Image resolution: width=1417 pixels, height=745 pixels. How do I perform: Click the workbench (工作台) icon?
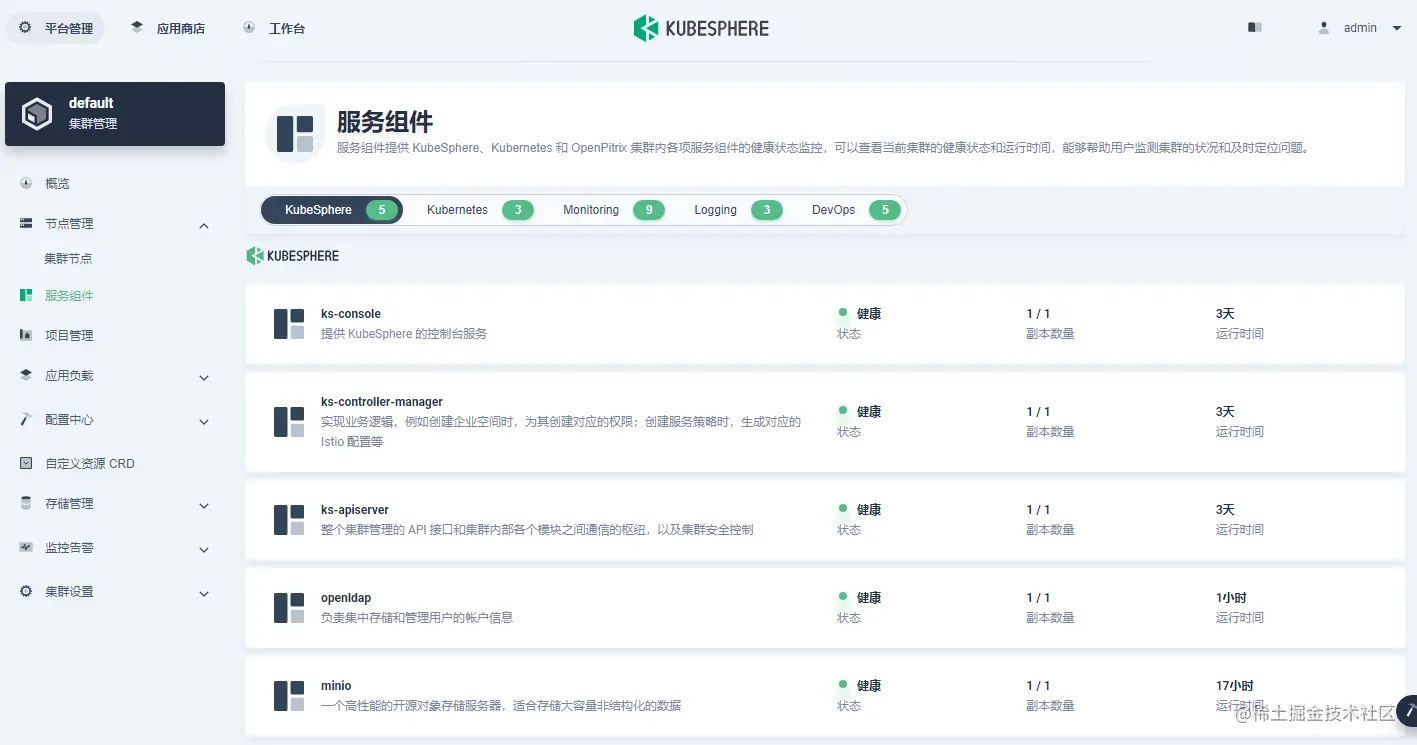(249, 28)
